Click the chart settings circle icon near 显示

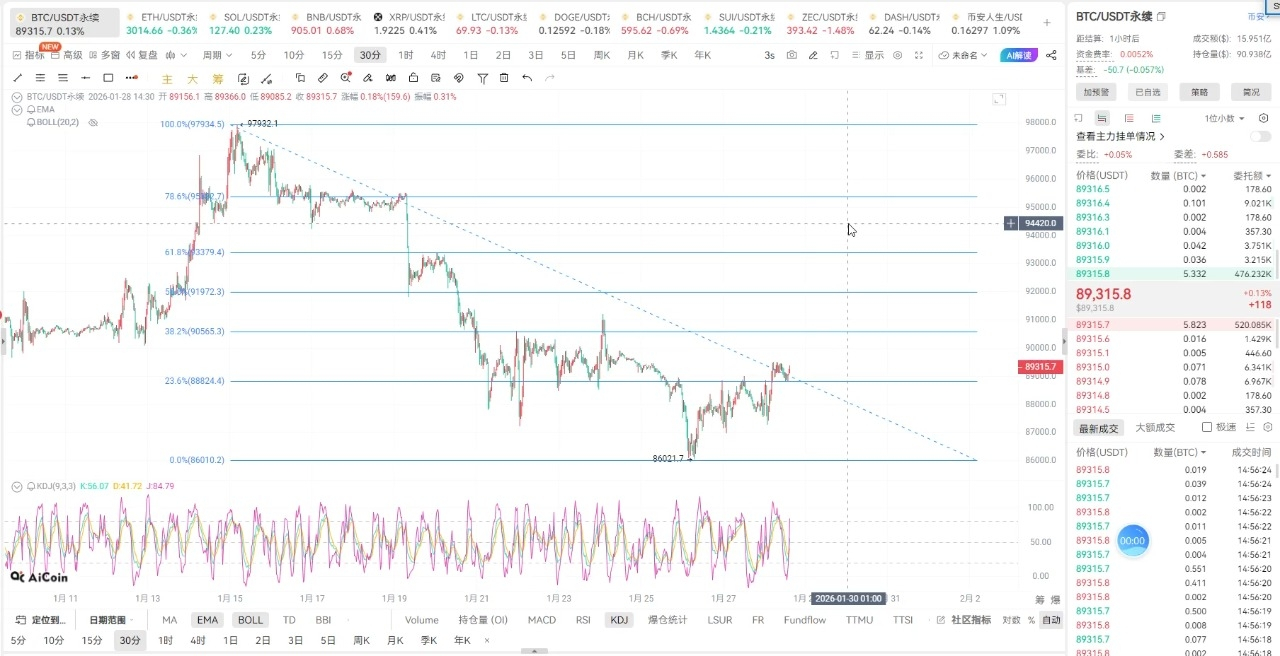[x=897, y=55]
